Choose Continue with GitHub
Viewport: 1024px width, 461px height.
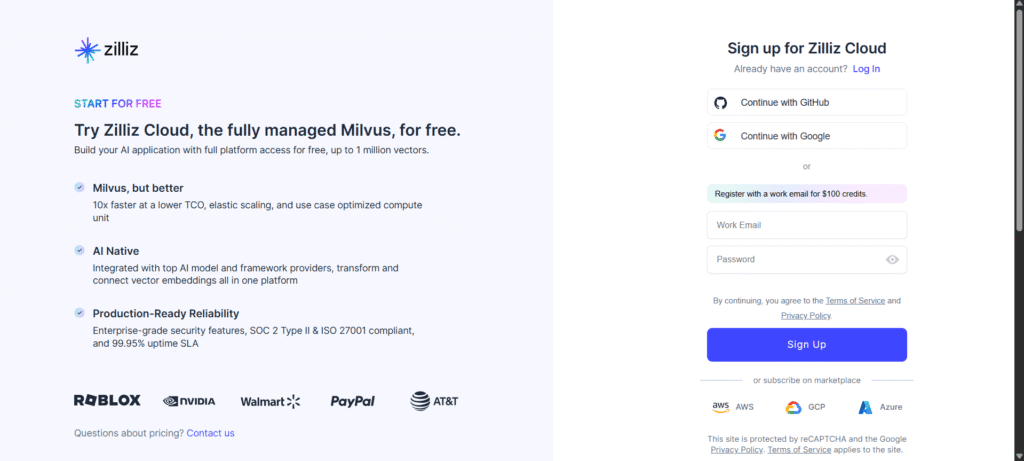click(x=806, y=102)
